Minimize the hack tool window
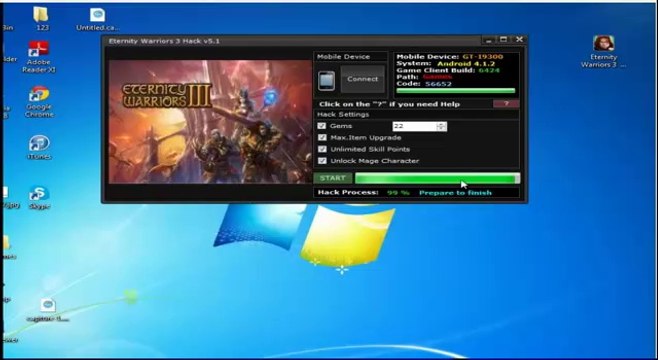658x360 pixels. pos(488,40)
